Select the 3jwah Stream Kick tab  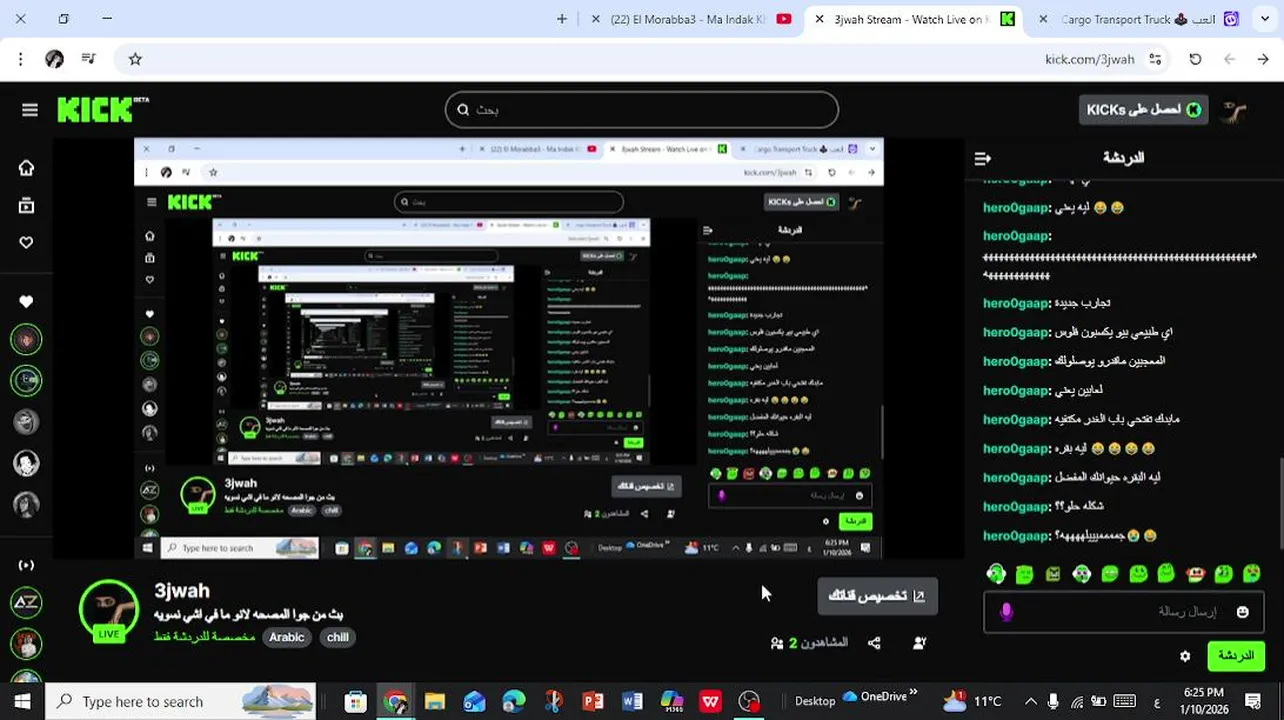click(x=913, y=19)
